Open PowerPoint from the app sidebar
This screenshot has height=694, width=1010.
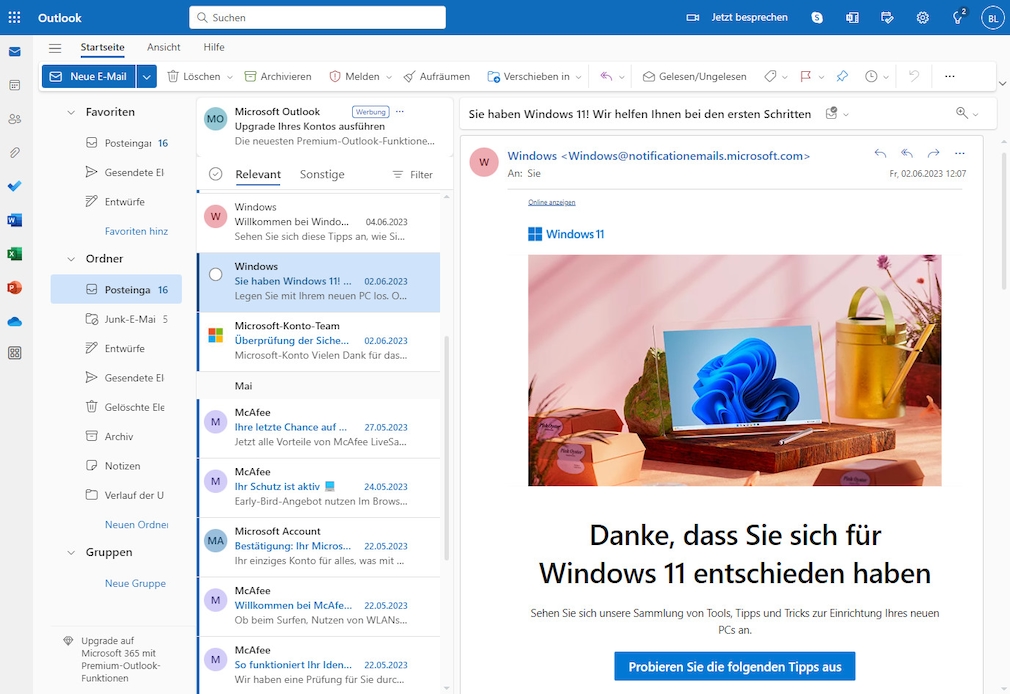click(14, 287)
